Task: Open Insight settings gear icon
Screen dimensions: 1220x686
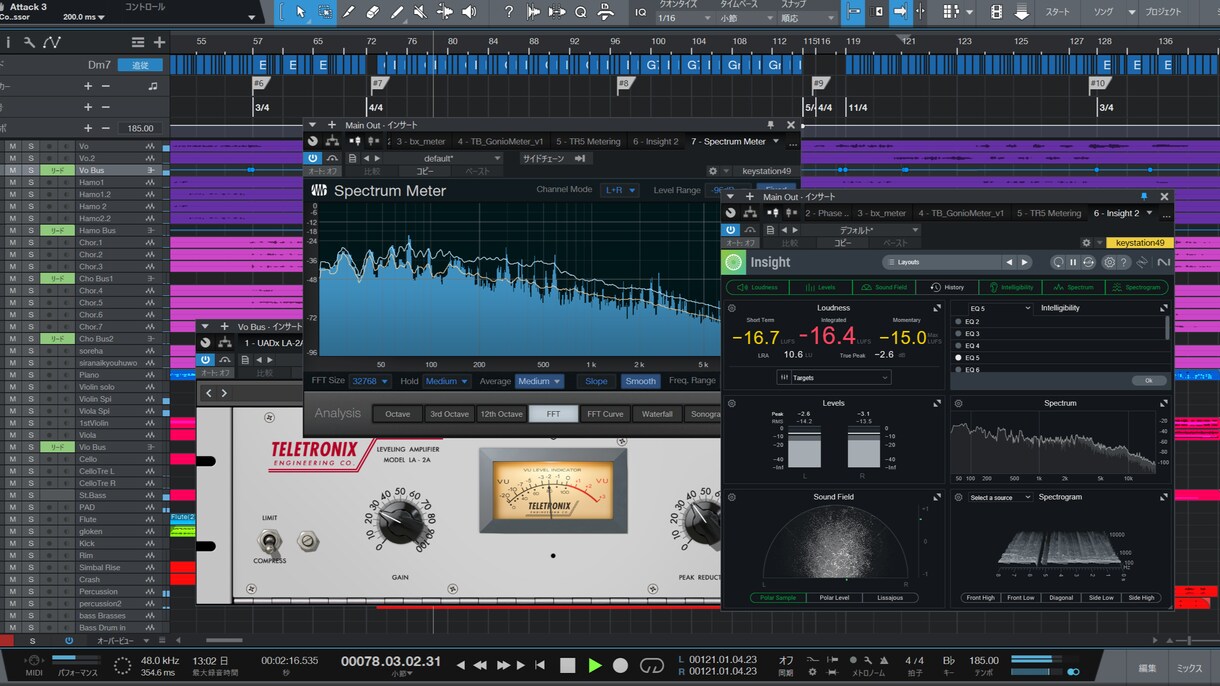Action: pyautogui.click(x=1109, y=262)
